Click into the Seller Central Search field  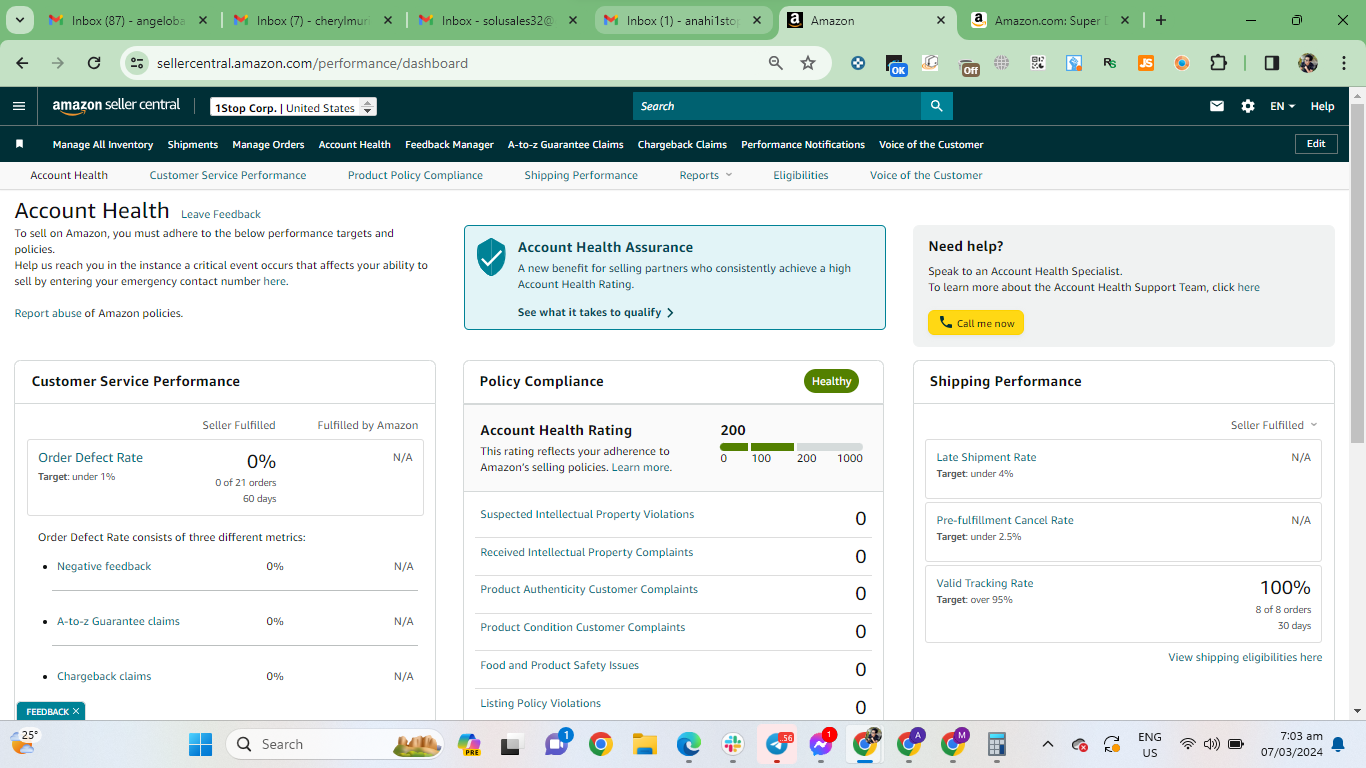point(777,106)
